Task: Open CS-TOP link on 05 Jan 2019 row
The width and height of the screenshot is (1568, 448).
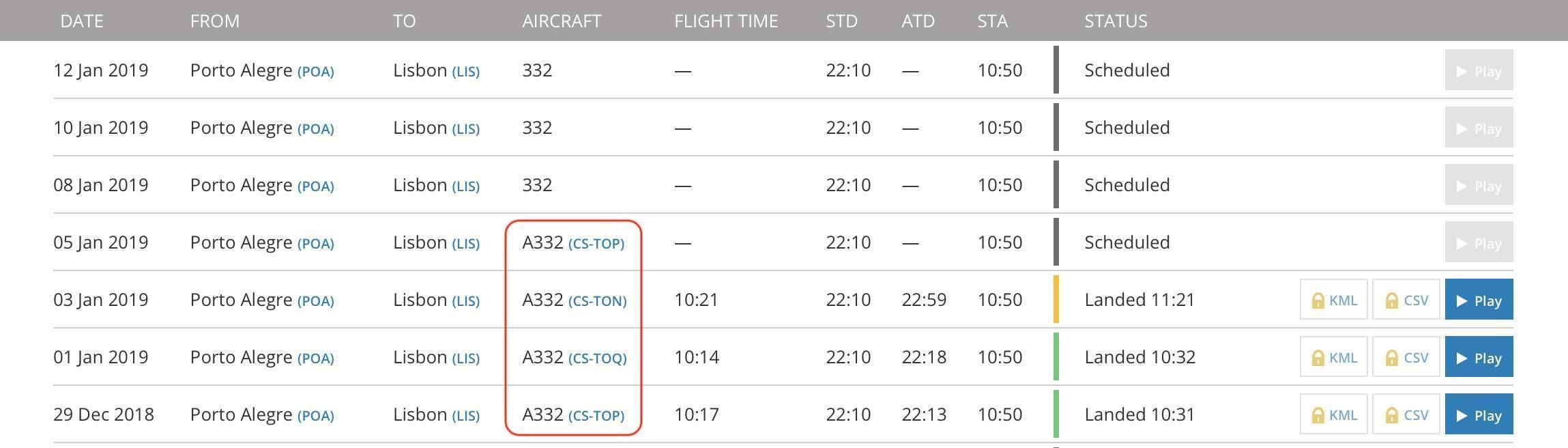Action: pyautogui.click(x=596, y=243)
